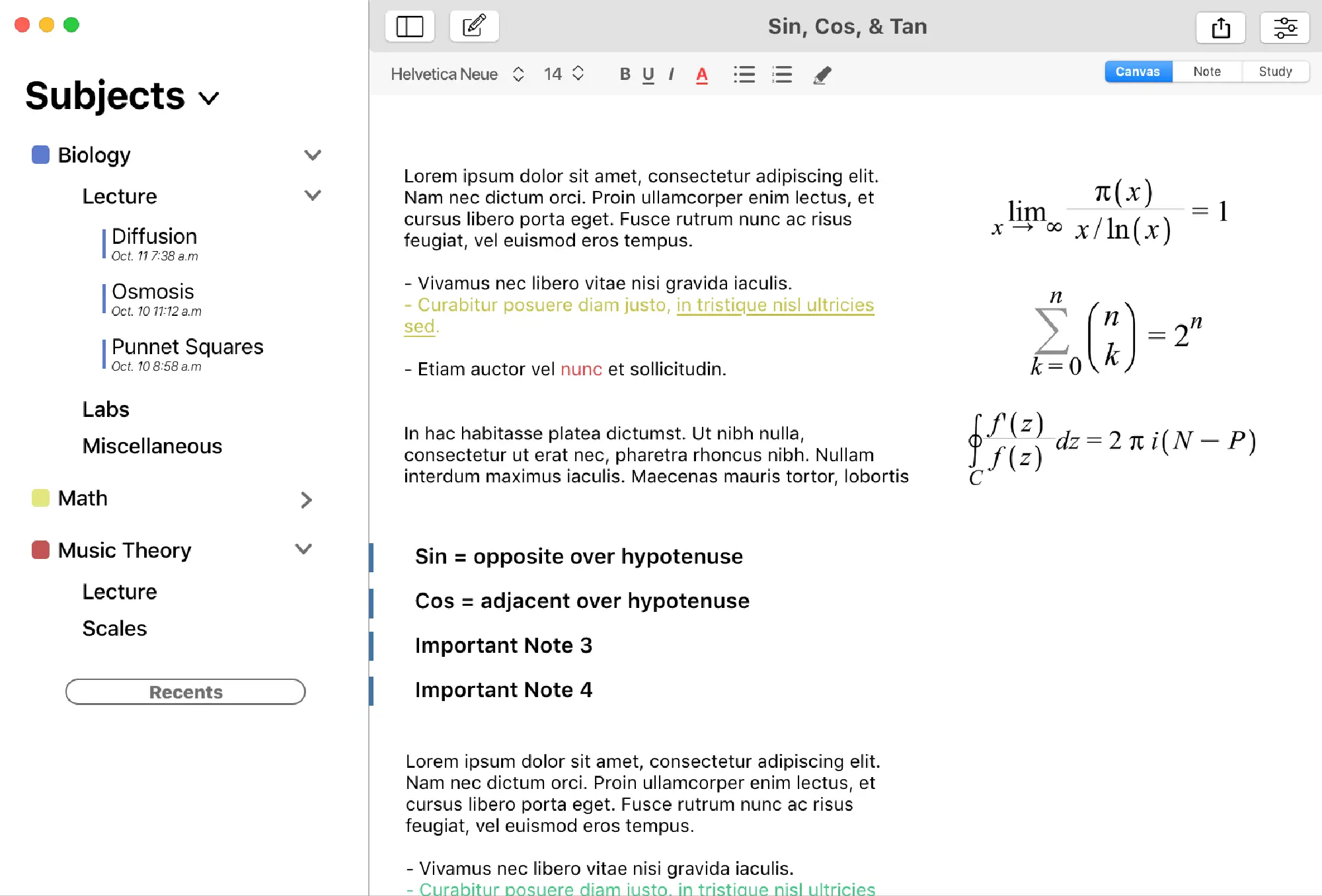1322x896 pixels.
Task: Open the settings sliders icon
Action: point(1284,28)
